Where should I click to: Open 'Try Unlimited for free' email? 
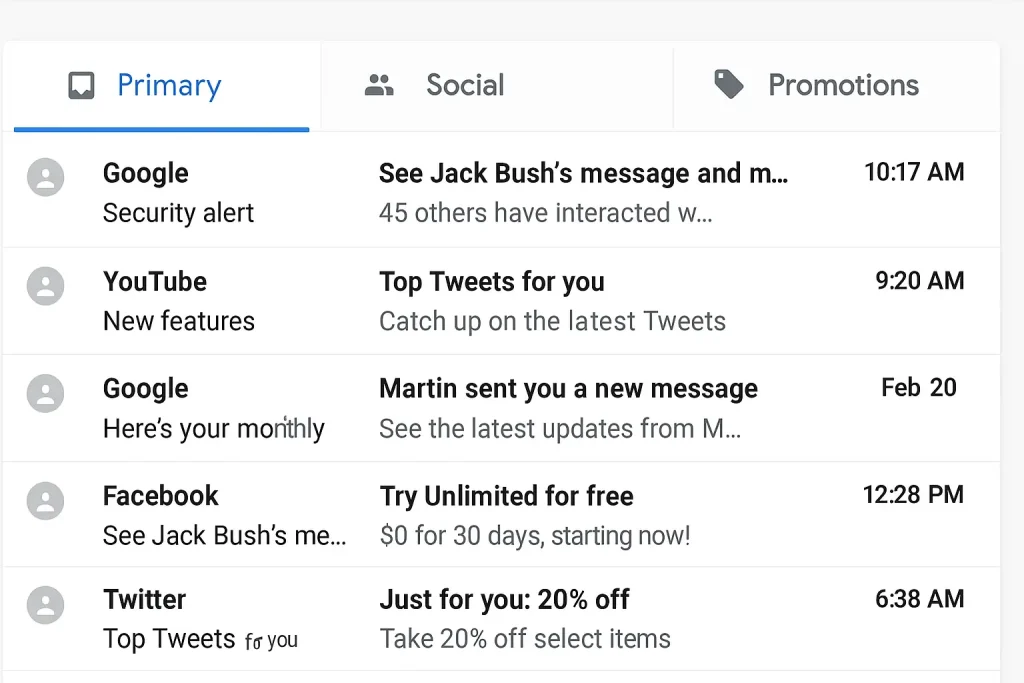point(506,496)
